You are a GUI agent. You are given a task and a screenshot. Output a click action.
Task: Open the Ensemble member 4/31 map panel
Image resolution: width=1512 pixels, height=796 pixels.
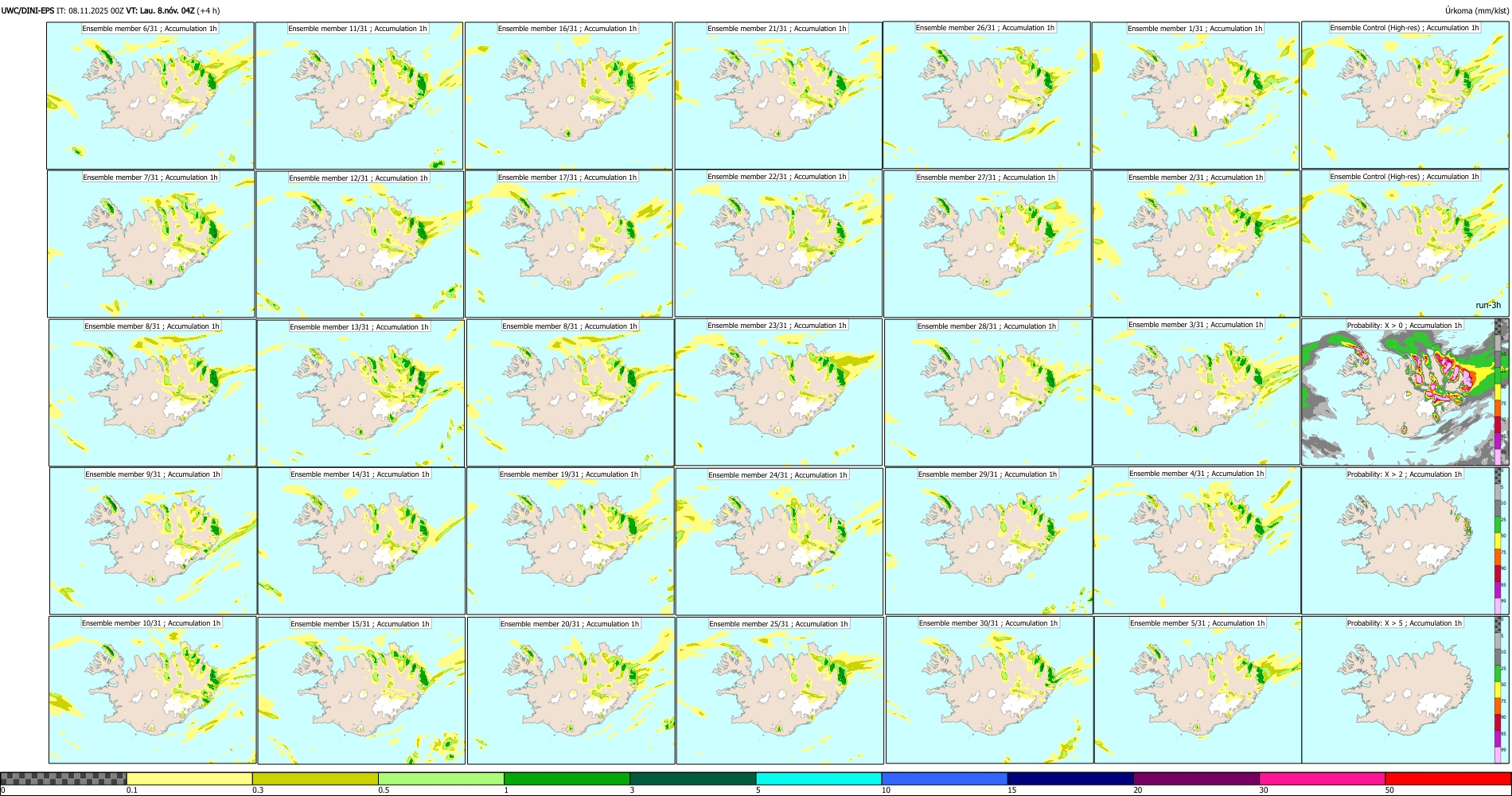(x=1197, y=540)
